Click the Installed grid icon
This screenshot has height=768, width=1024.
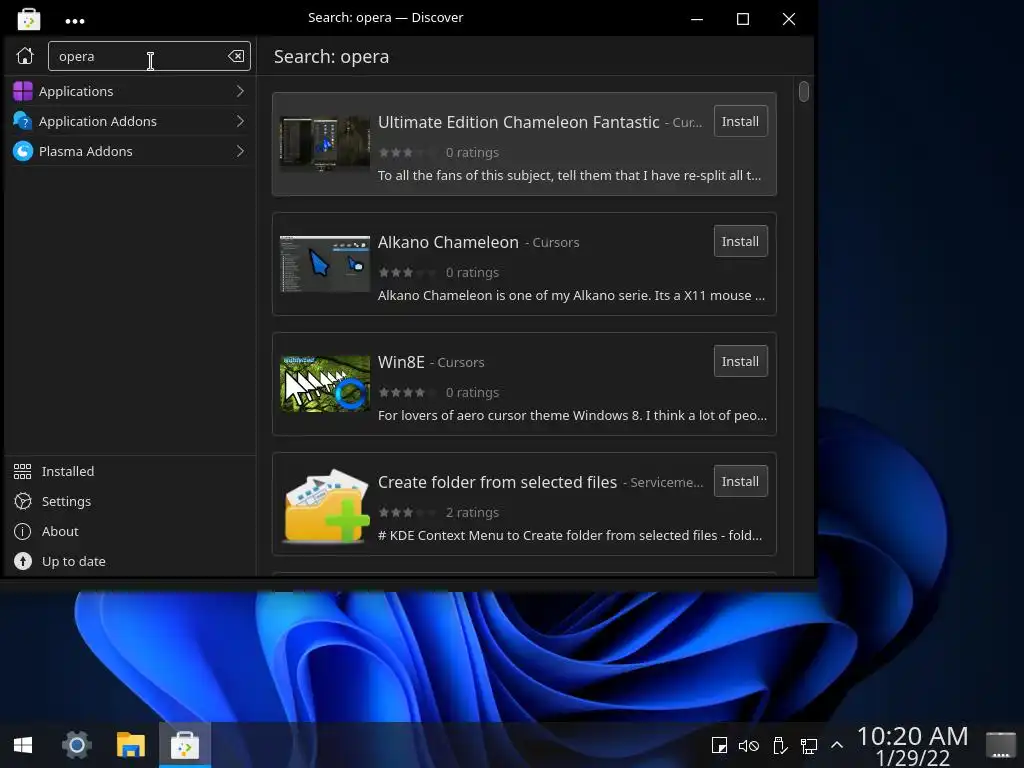(x=23, y=472)
